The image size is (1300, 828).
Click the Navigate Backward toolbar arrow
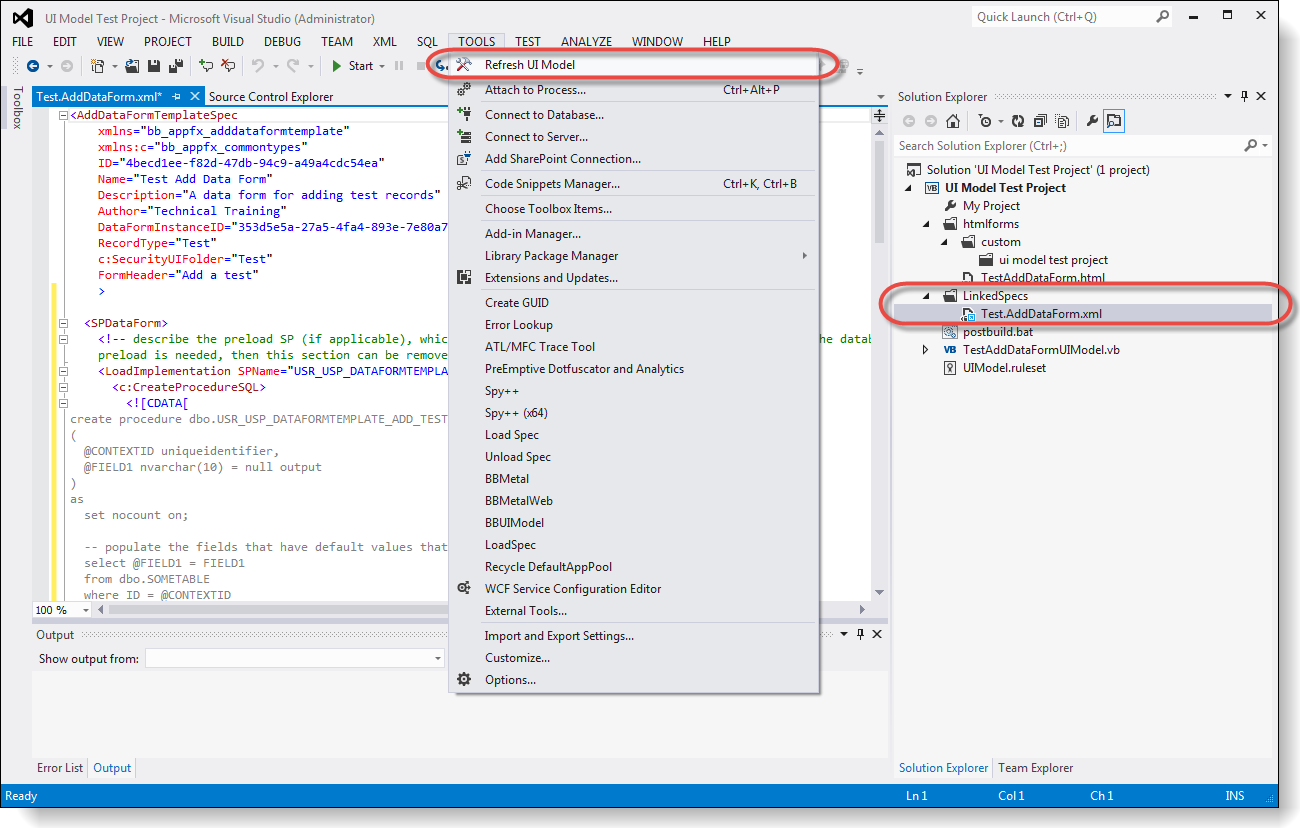click(32, 66)
